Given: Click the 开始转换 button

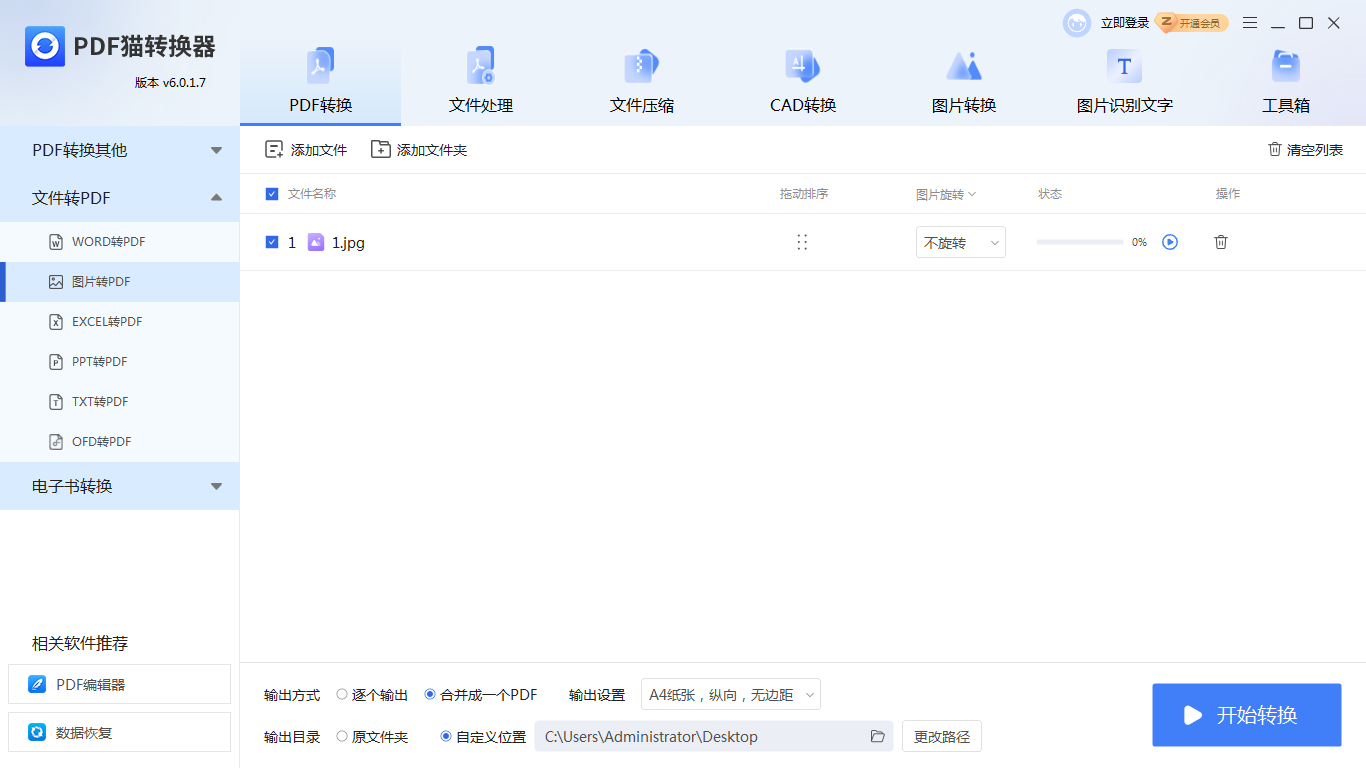Looking at the screenshot, I should [x=1247, y=715].
